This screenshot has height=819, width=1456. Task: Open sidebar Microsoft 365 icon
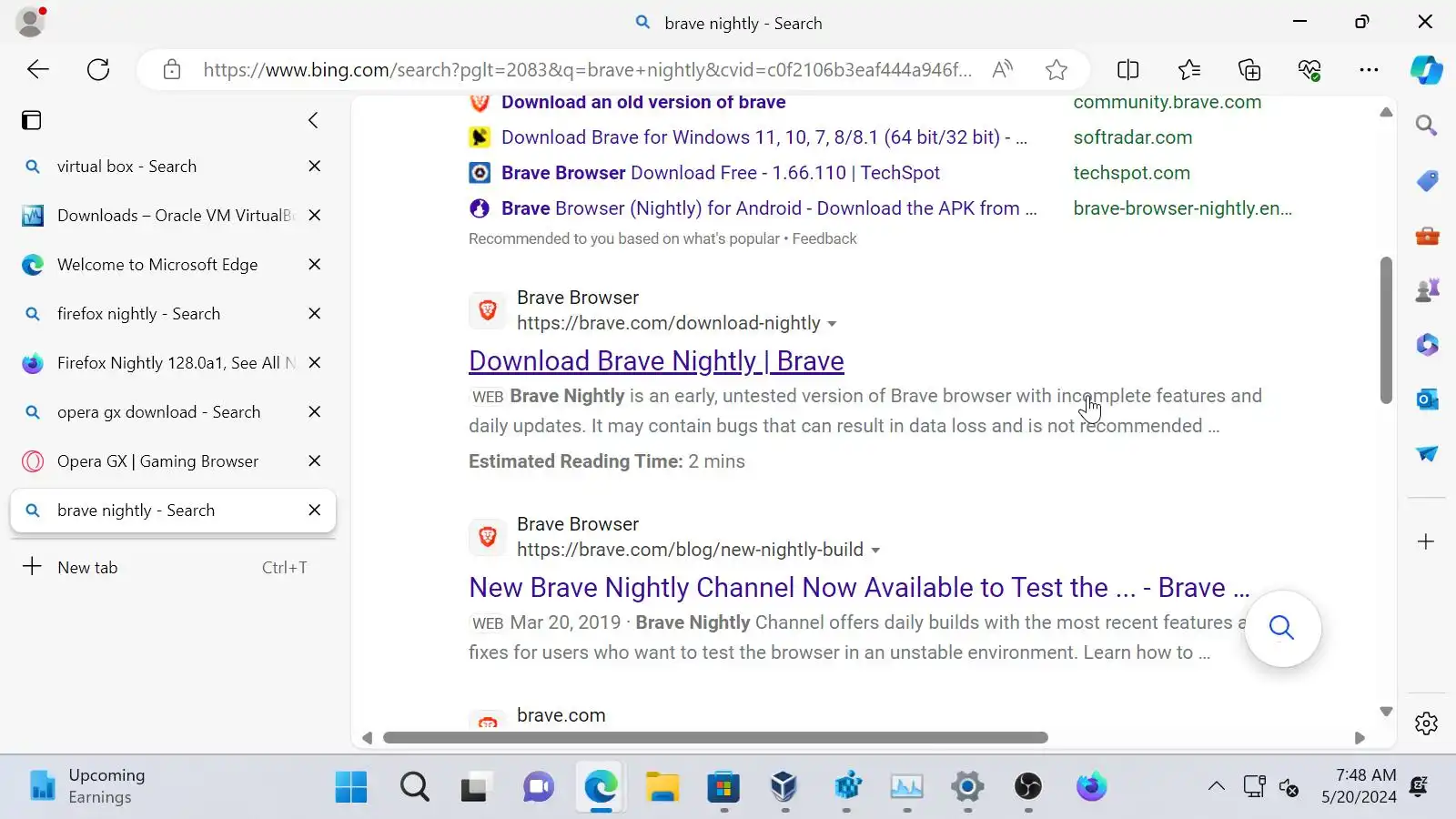[1426, 345]
